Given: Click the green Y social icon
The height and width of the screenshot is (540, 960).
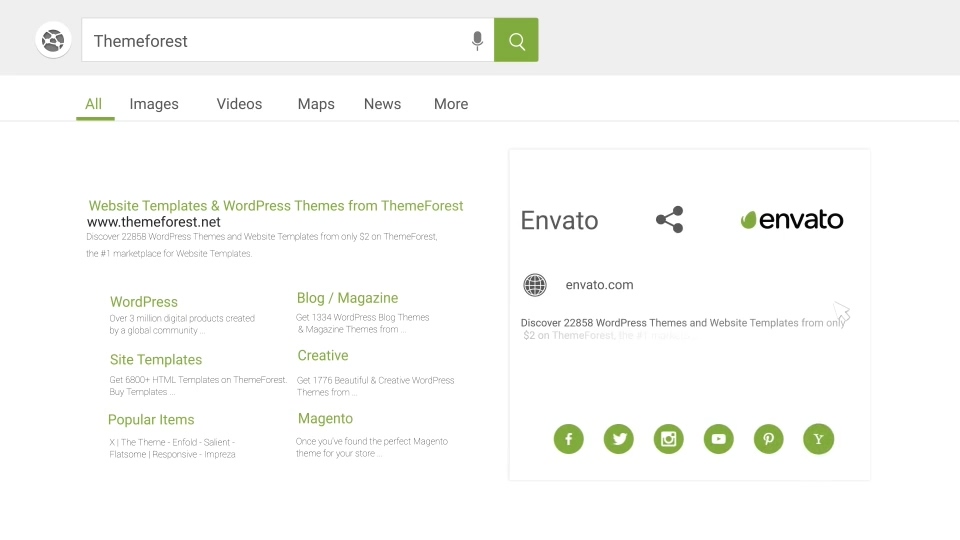Looking at the screenshot, I should coord(819,439).
